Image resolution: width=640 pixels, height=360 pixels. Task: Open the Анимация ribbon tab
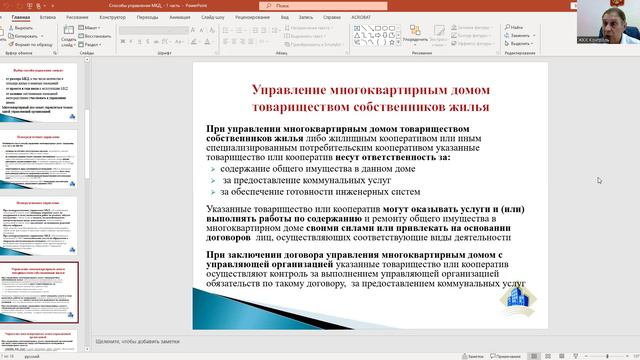[180, 17]
